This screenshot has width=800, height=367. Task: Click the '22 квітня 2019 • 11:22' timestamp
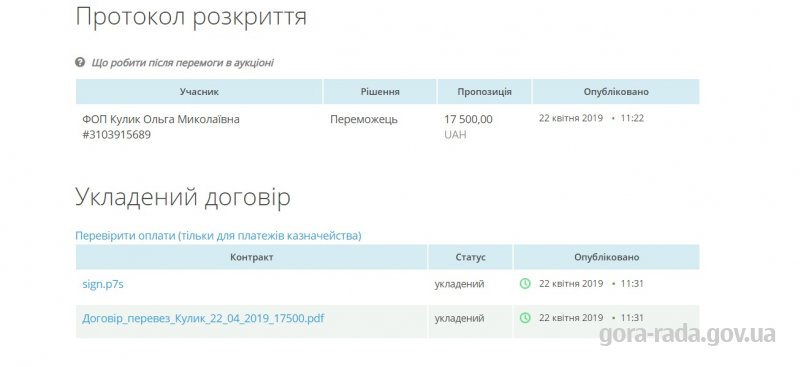[591, 118]
